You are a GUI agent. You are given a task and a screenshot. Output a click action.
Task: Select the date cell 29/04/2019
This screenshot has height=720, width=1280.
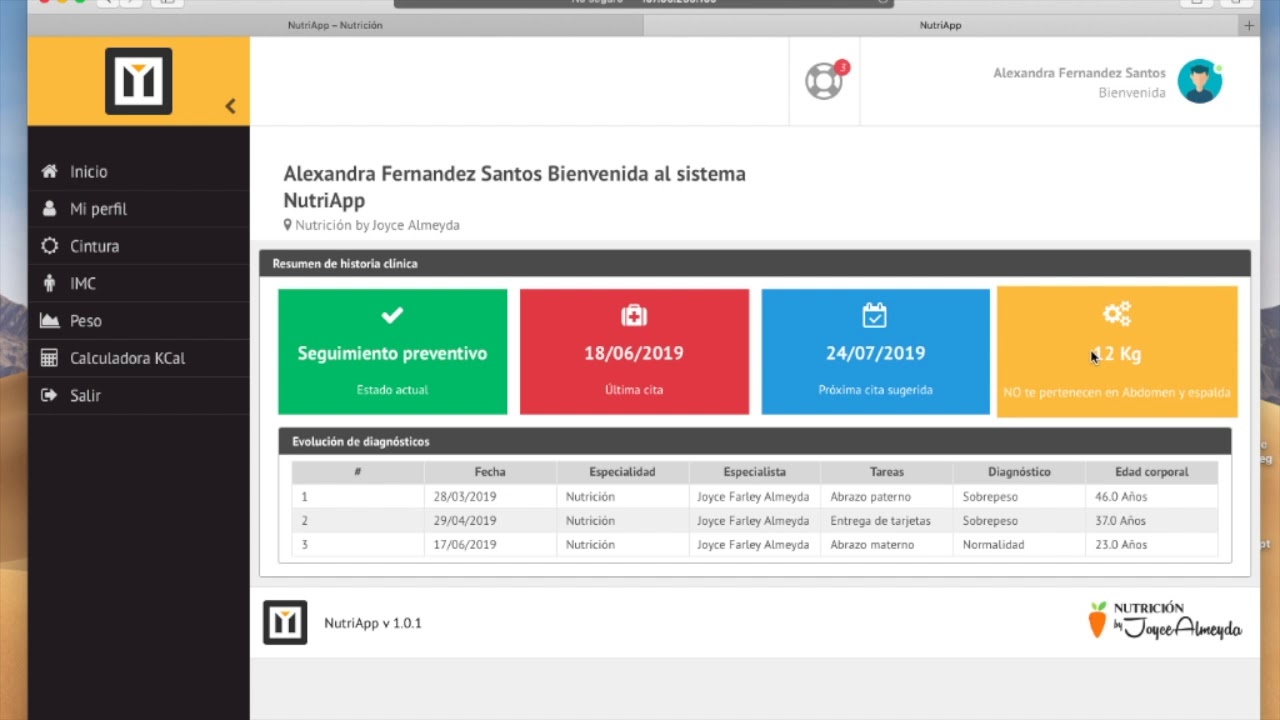(x=490, y=521)
